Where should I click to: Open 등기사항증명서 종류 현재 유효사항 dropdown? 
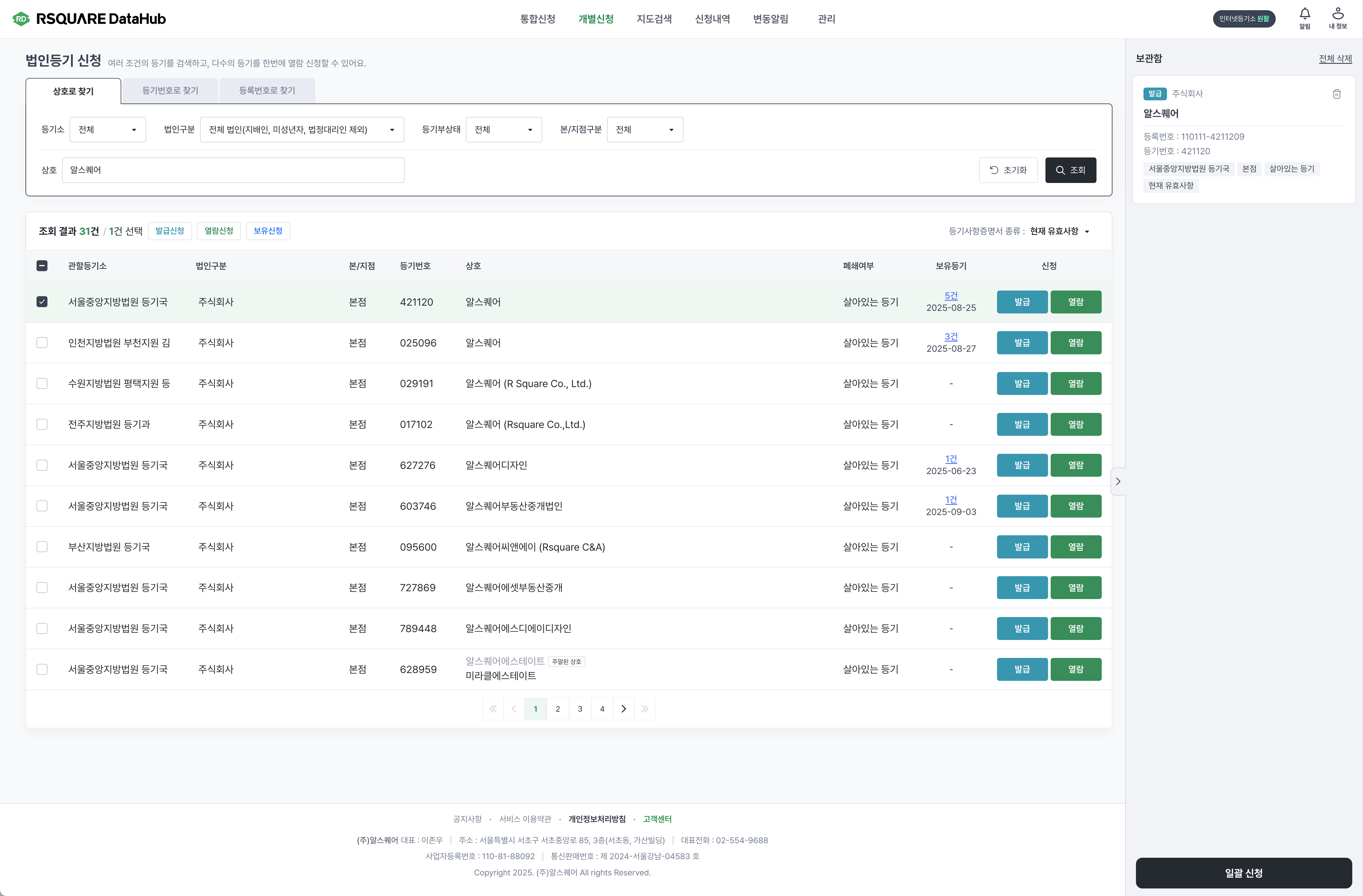(x=1059, y=231)
